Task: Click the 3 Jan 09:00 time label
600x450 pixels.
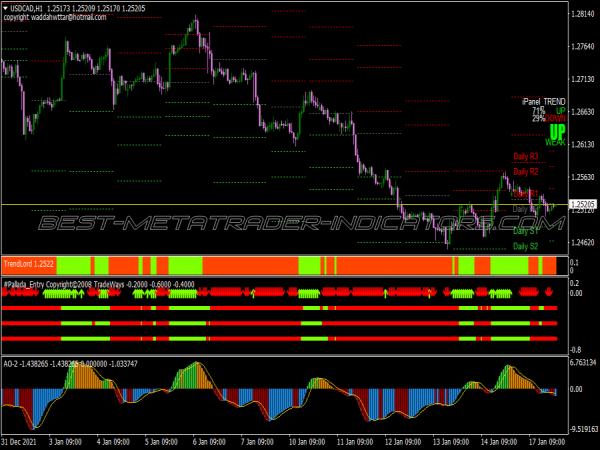Action: coord(65,442)
